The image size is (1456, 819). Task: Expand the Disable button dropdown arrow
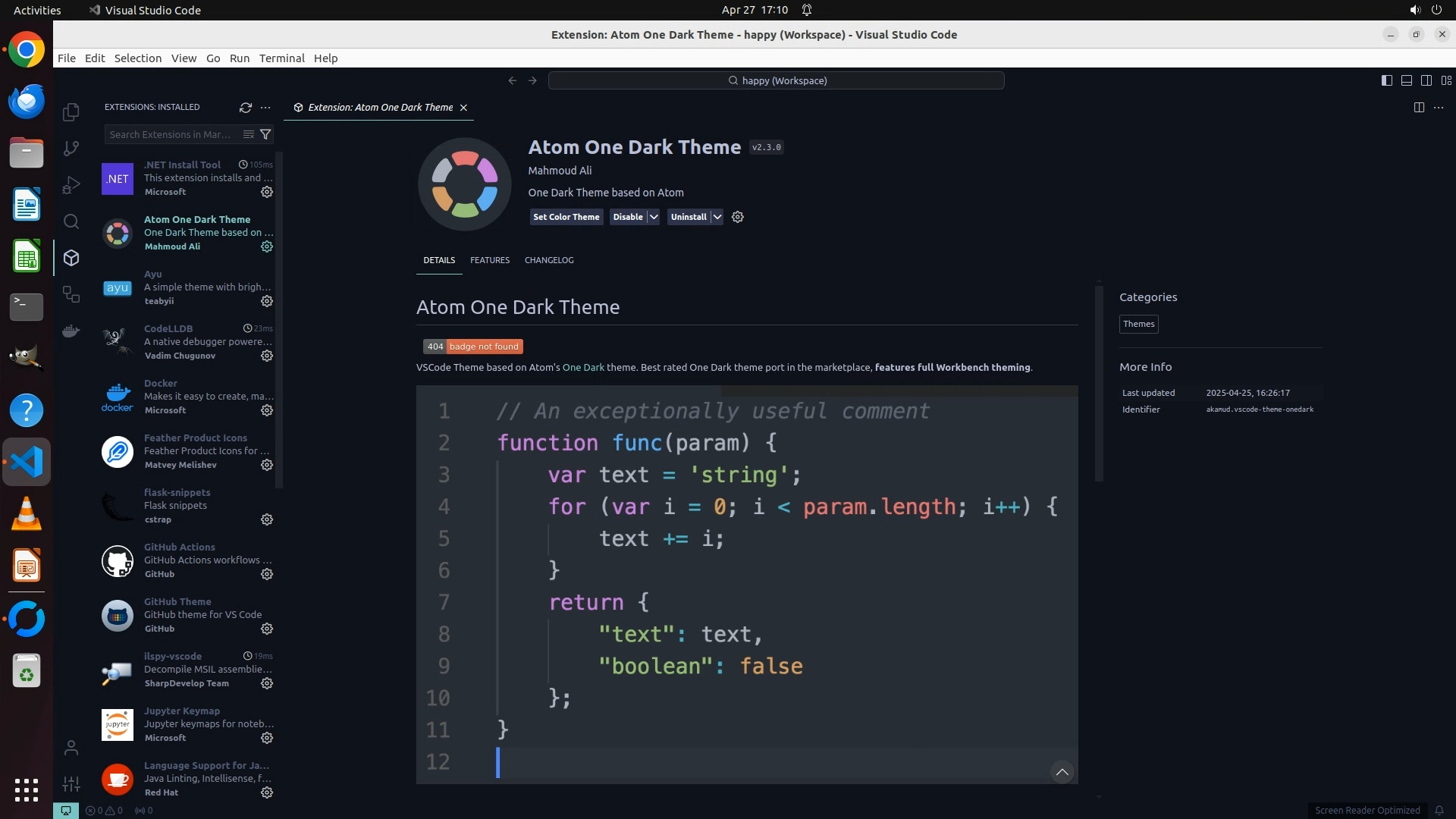click(x=654, y=217)
